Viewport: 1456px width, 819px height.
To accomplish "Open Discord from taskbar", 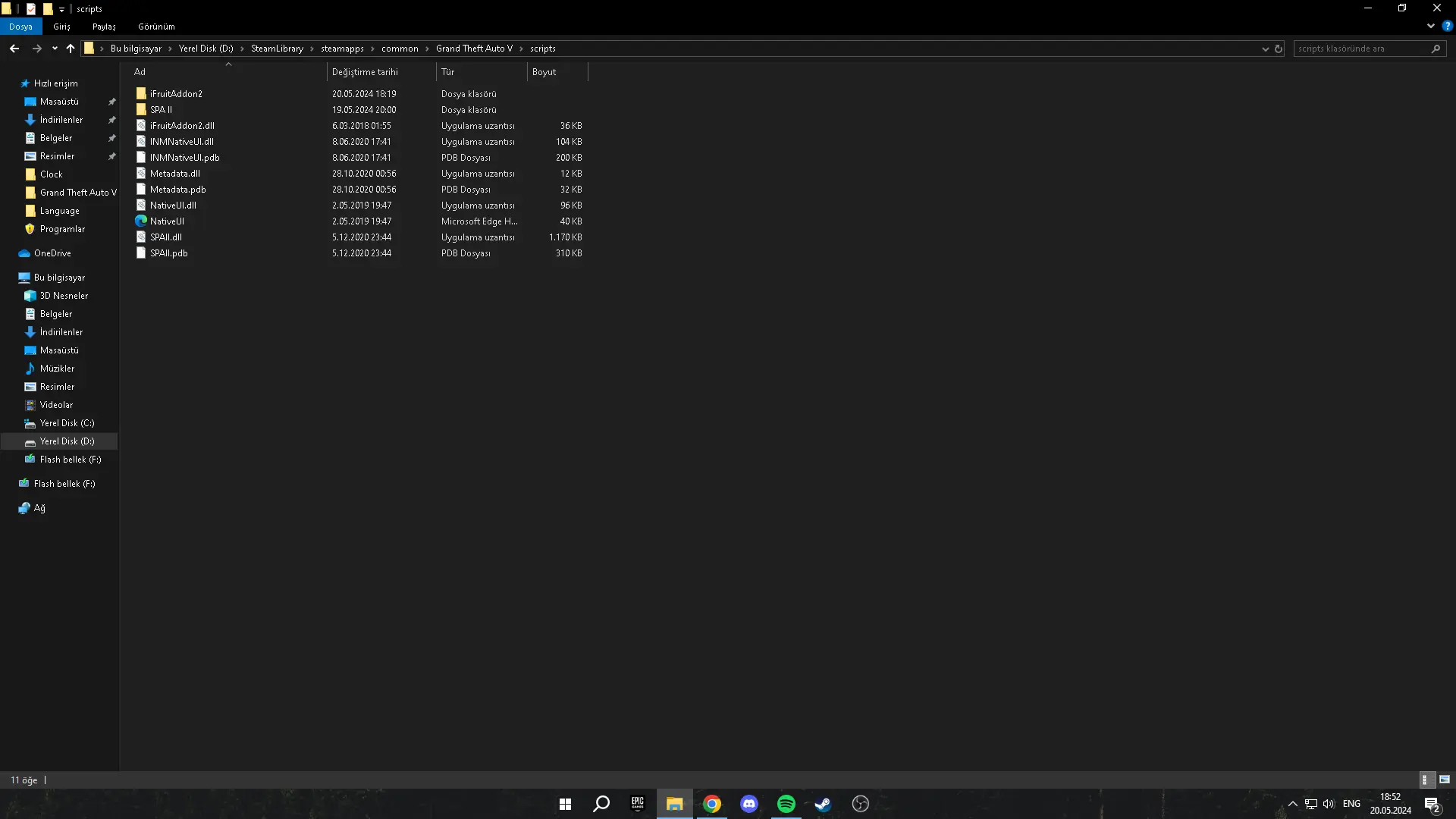I will point(749,804).
